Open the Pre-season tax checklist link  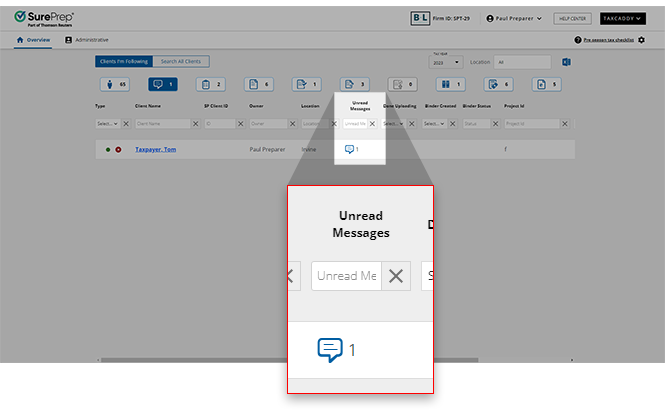coord(609,40)
